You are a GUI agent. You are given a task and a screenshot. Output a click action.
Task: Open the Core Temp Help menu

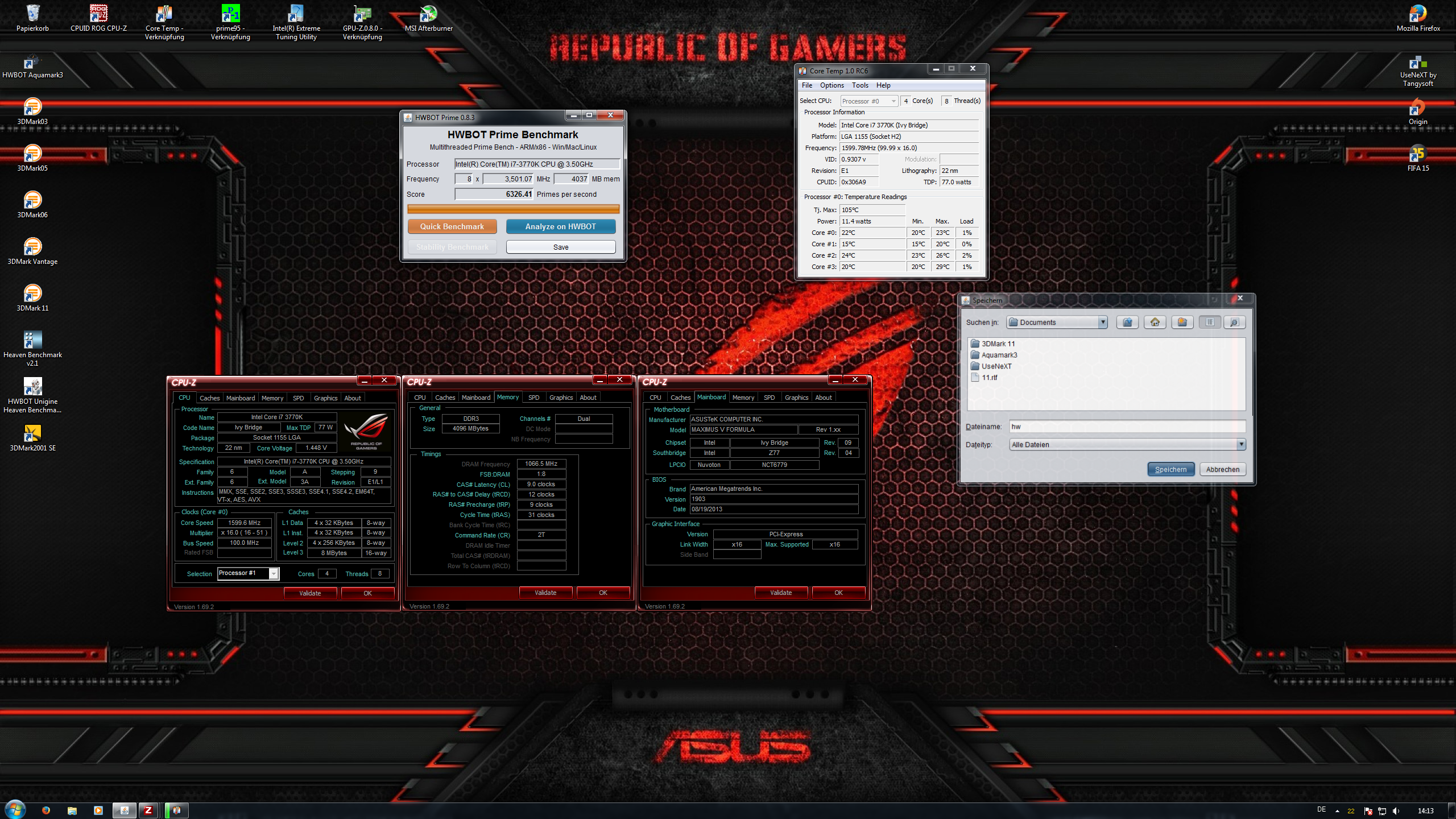[883, 85]
